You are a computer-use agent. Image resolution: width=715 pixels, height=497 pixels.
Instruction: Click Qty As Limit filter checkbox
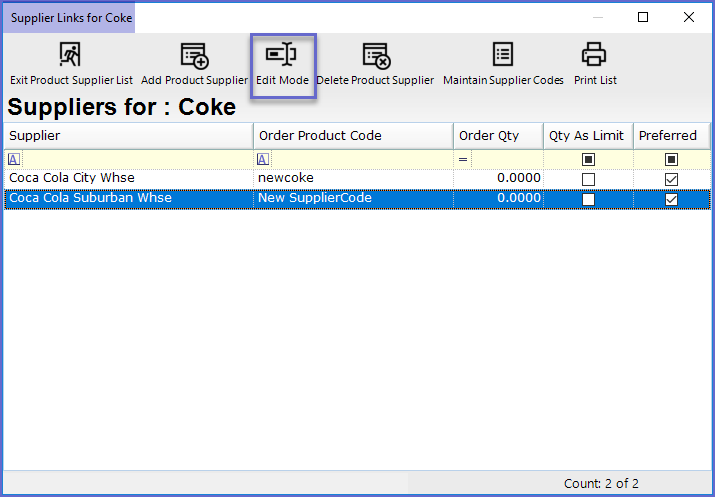588,159
